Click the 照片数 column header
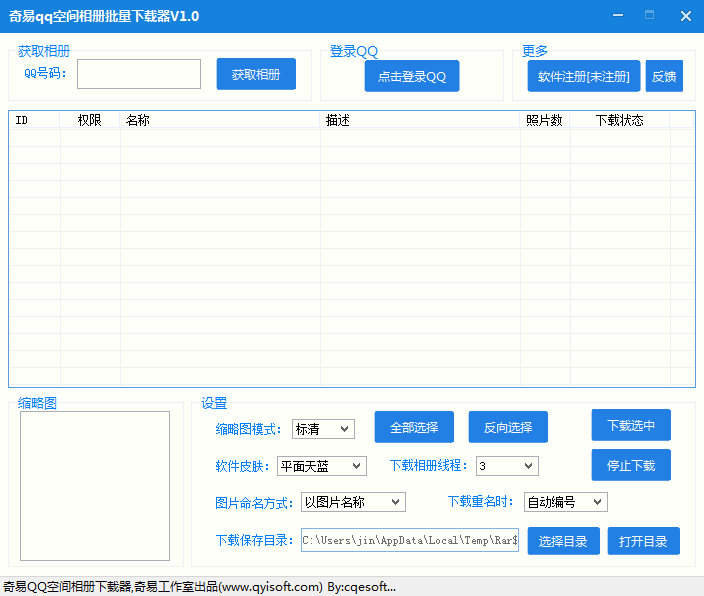 545,120
